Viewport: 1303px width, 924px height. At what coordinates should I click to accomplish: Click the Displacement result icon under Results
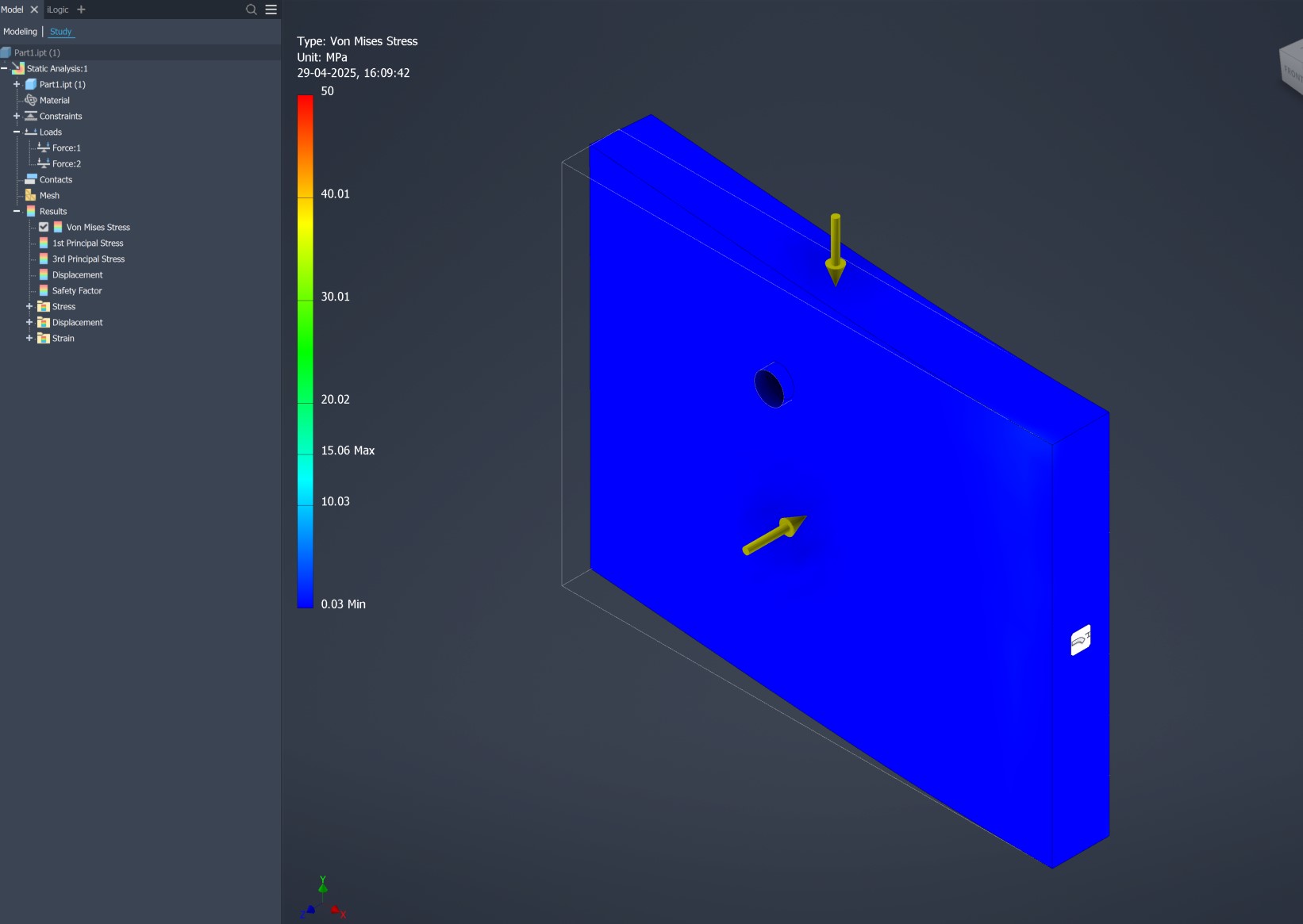[44, 274]
